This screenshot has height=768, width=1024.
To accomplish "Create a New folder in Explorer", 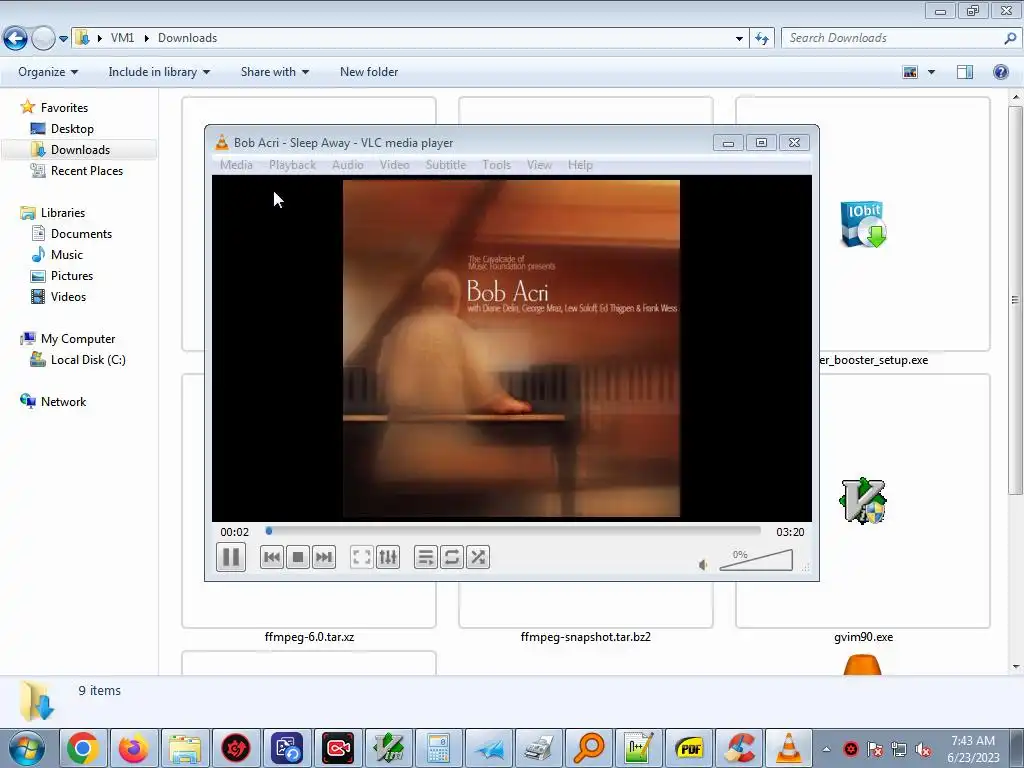I will [x=369, y=72].
